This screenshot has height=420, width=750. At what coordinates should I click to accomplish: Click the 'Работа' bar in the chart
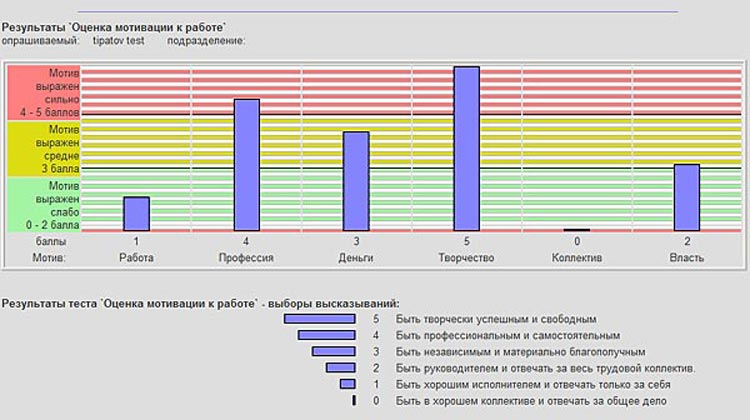(136, 214)
